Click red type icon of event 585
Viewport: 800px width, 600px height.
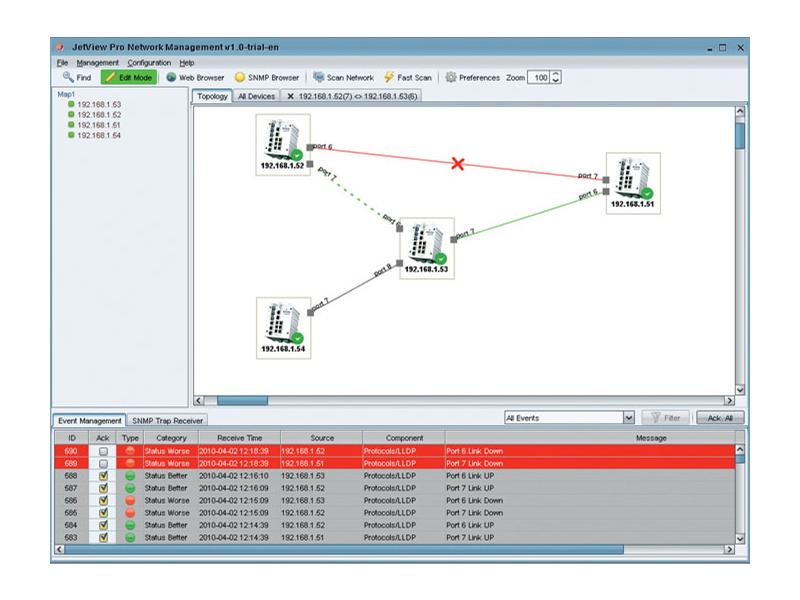point(130,513)
